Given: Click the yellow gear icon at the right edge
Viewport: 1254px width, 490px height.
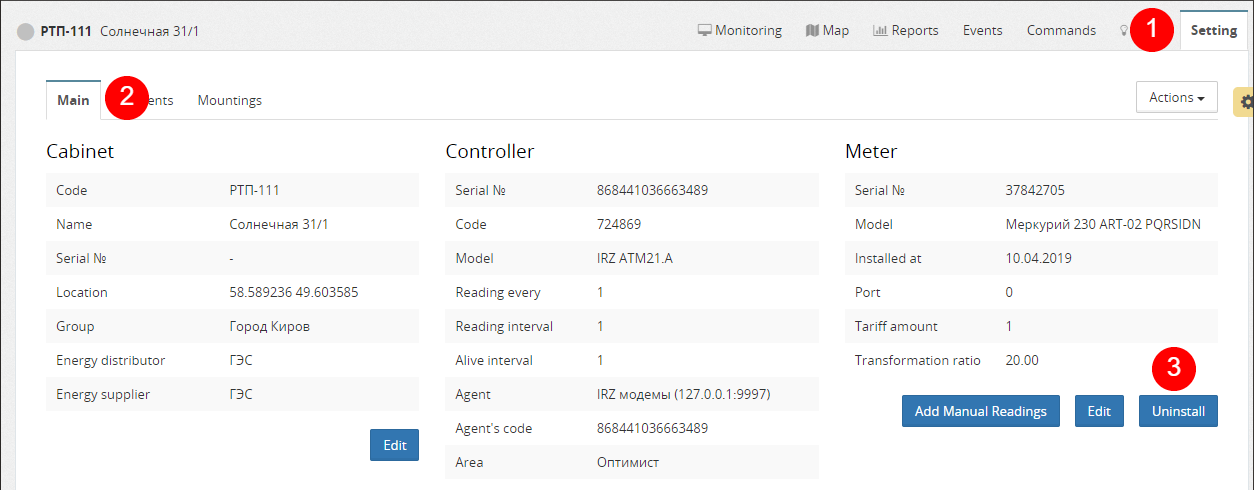Looking at the screenshot, I should [1245, 102].
